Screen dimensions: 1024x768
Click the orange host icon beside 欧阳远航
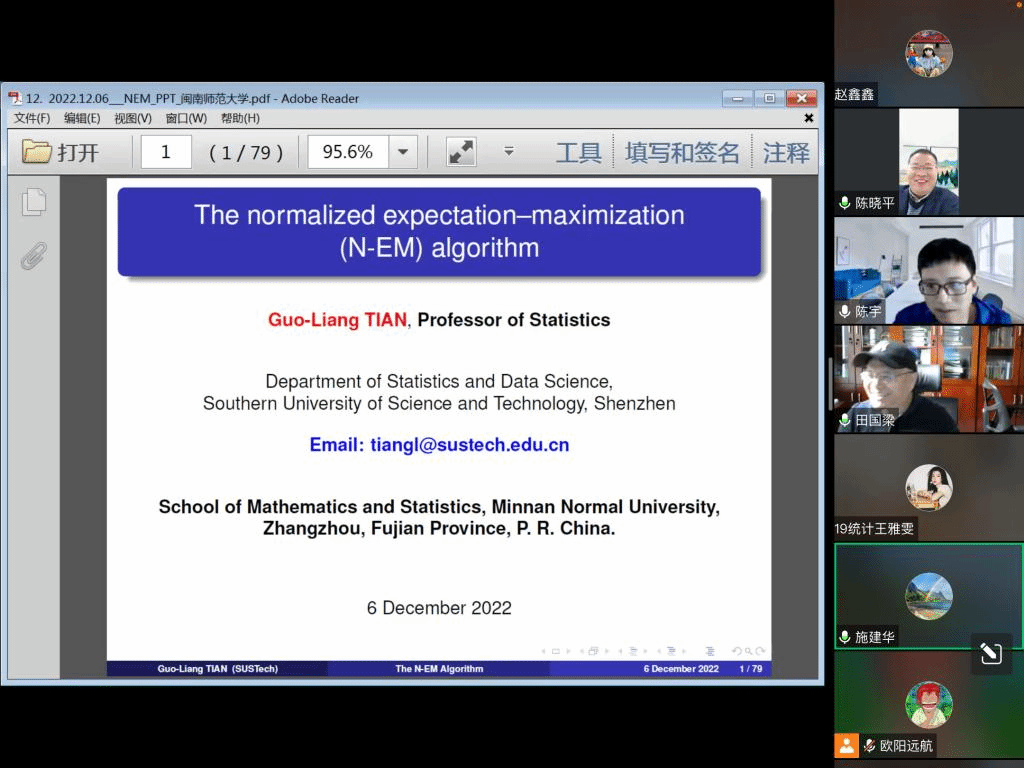pyautogui.click(x=846, y=745)
